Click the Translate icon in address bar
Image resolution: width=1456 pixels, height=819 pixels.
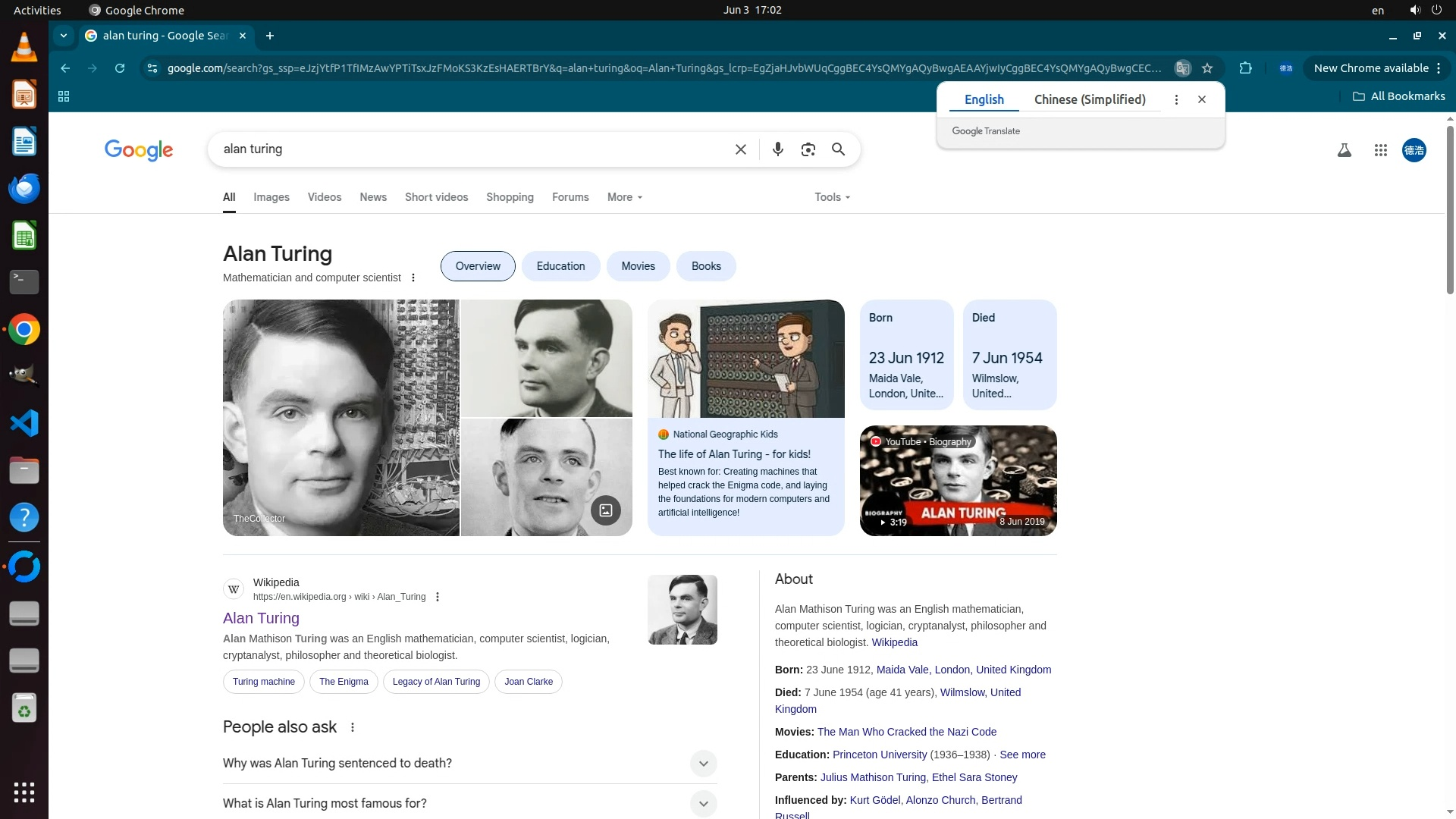point(1182,68)
